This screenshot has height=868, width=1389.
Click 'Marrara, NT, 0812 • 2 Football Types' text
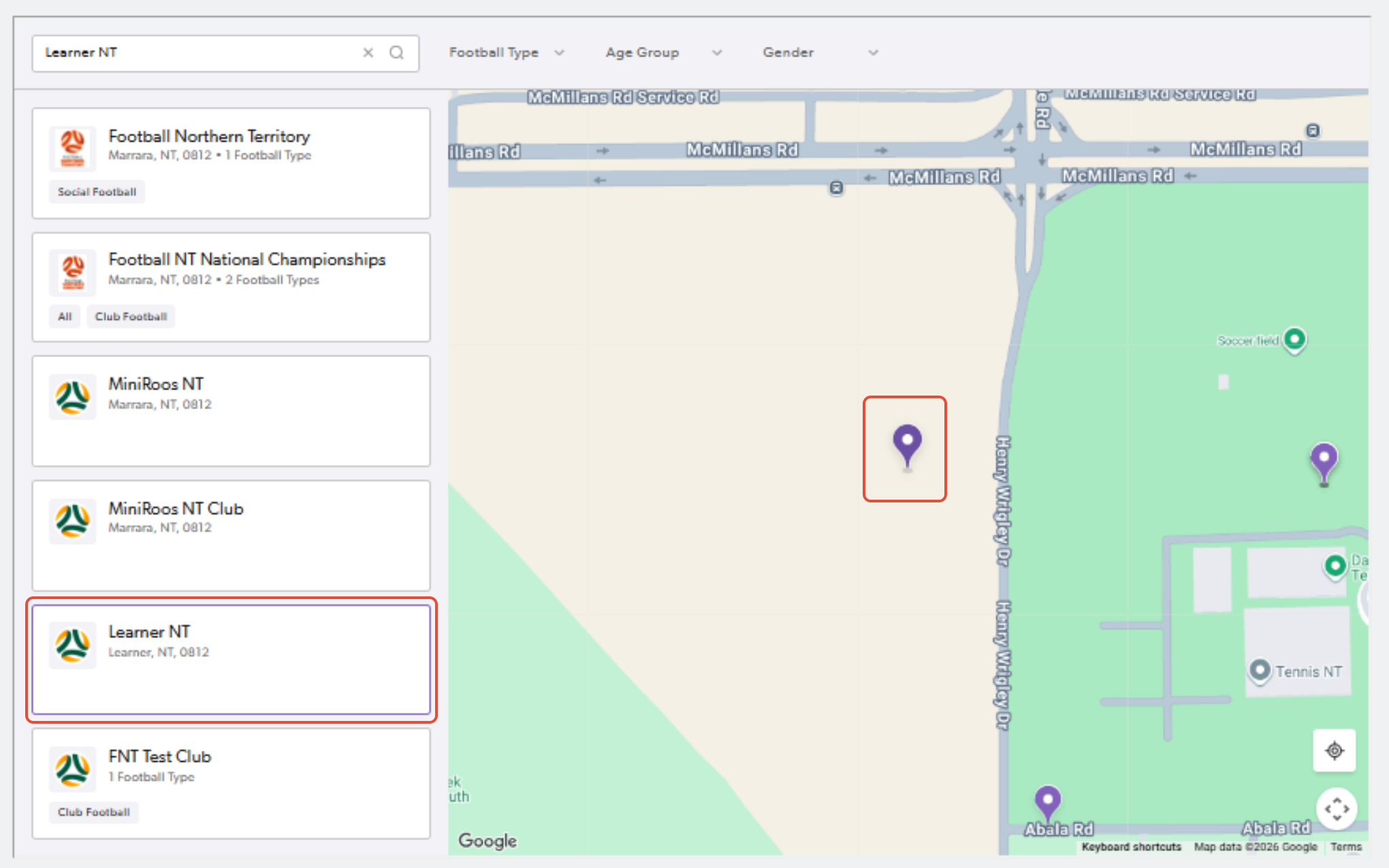tap(214, 280)
